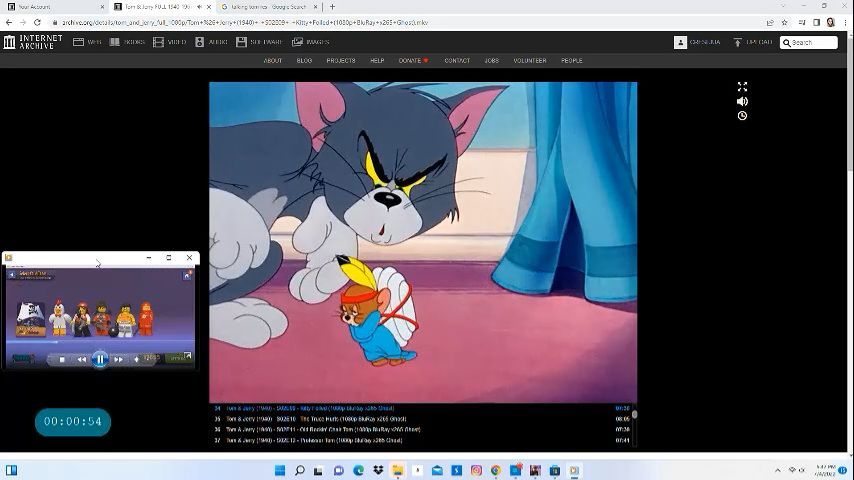
Task: Close the Tom & Jerry browser tab
Action: (x=209, y=7)
